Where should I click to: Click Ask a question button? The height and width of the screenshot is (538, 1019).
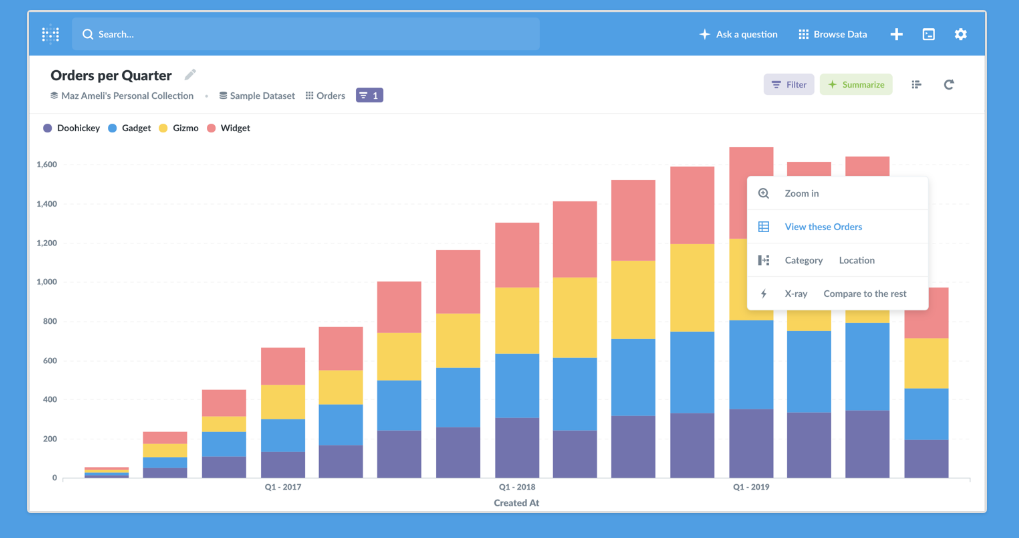coord(737,34)
